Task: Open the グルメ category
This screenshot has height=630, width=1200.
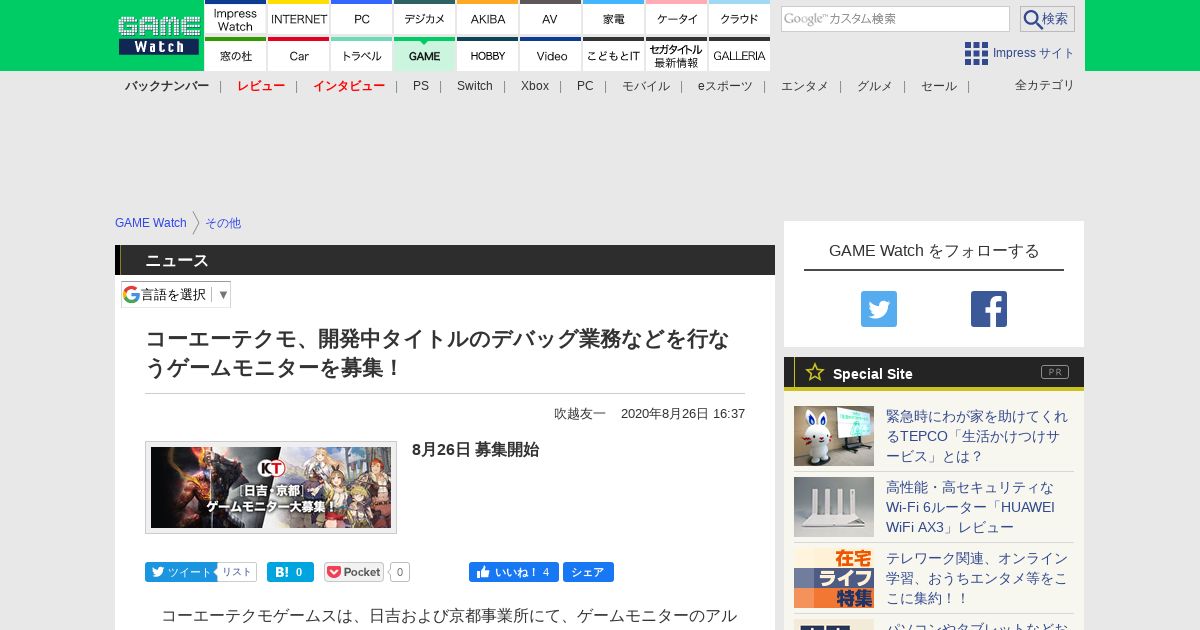Action: coord(875,86)
